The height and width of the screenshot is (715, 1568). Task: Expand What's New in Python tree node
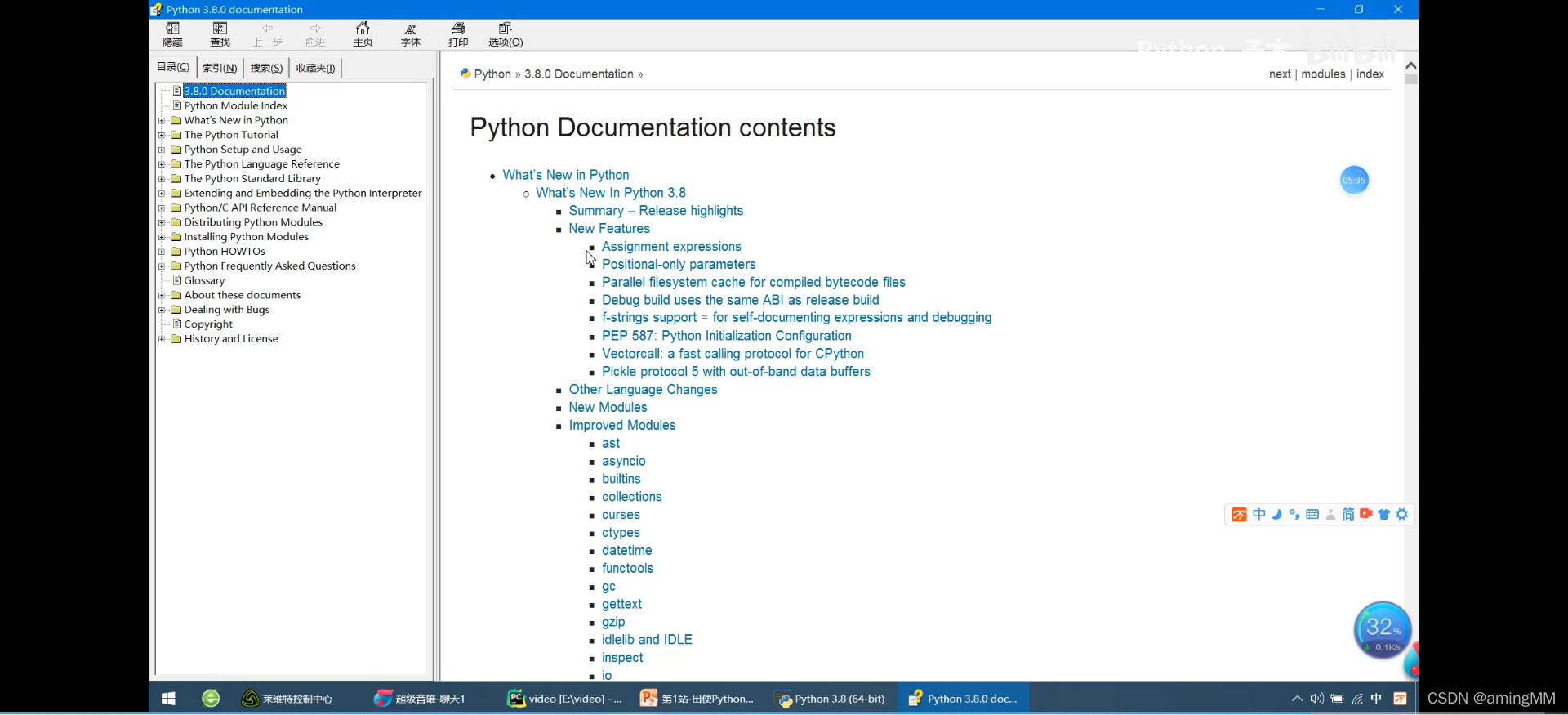click(162, 120)
